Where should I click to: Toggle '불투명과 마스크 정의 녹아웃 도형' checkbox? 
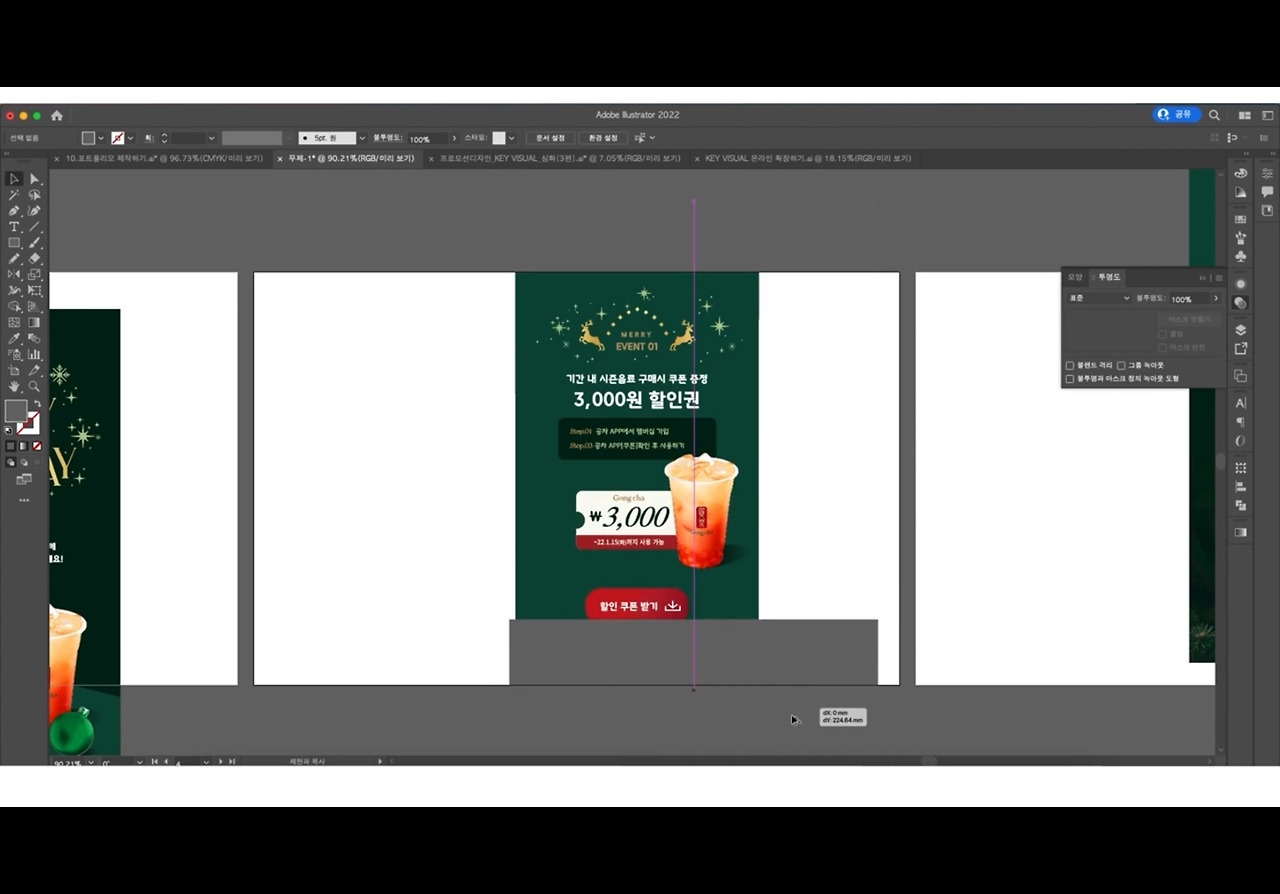[1070, 379]
